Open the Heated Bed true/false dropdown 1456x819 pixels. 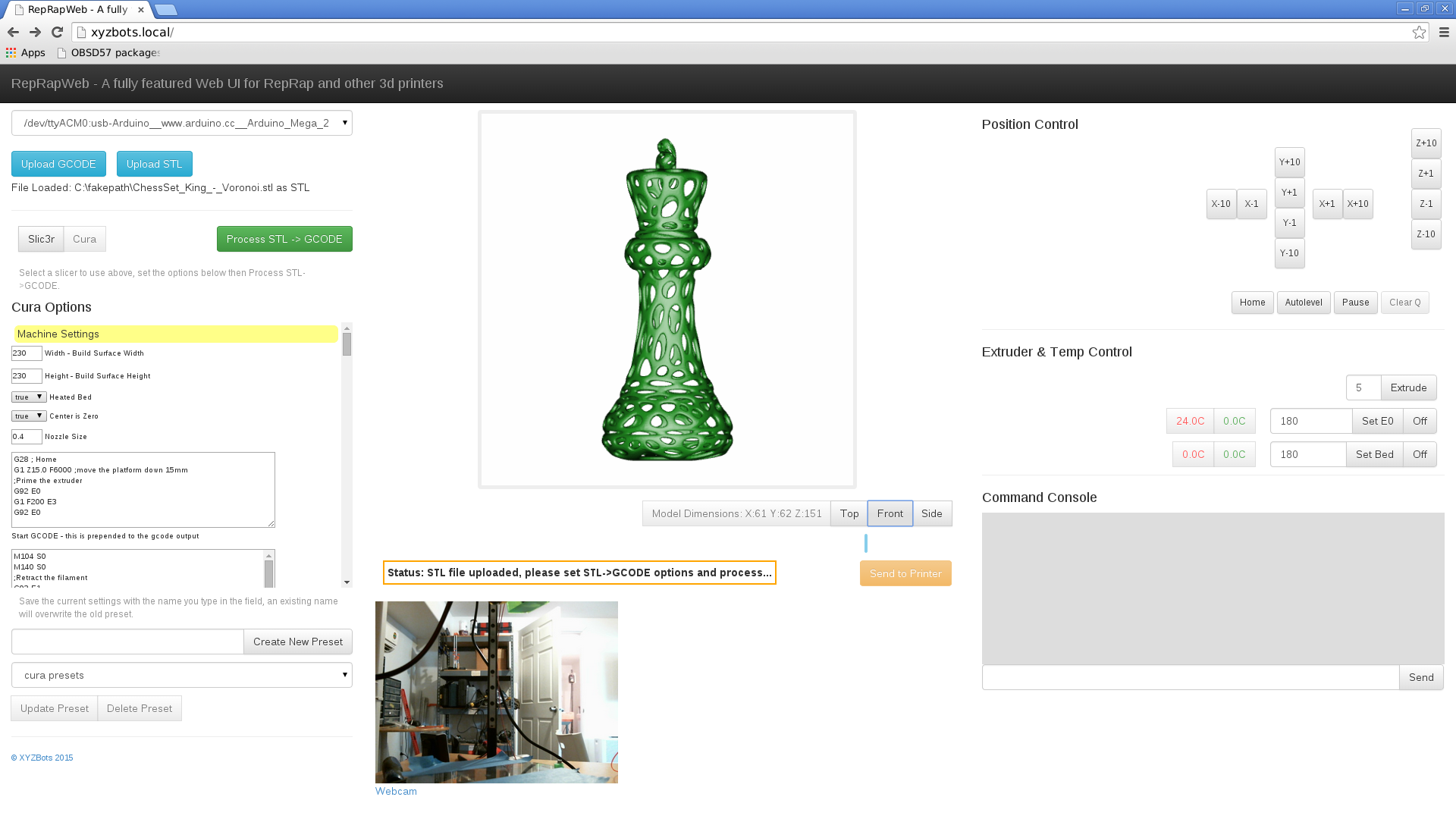[29, 397]
